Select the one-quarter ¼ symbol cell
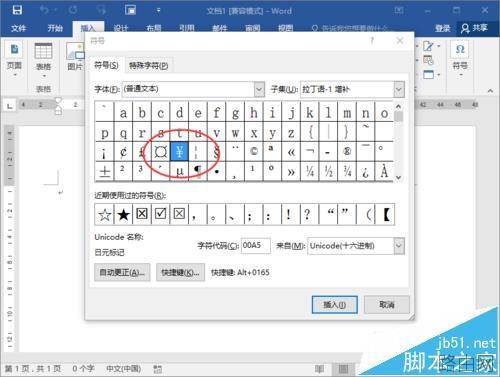500x377 pixels. (x=310, y=172)
